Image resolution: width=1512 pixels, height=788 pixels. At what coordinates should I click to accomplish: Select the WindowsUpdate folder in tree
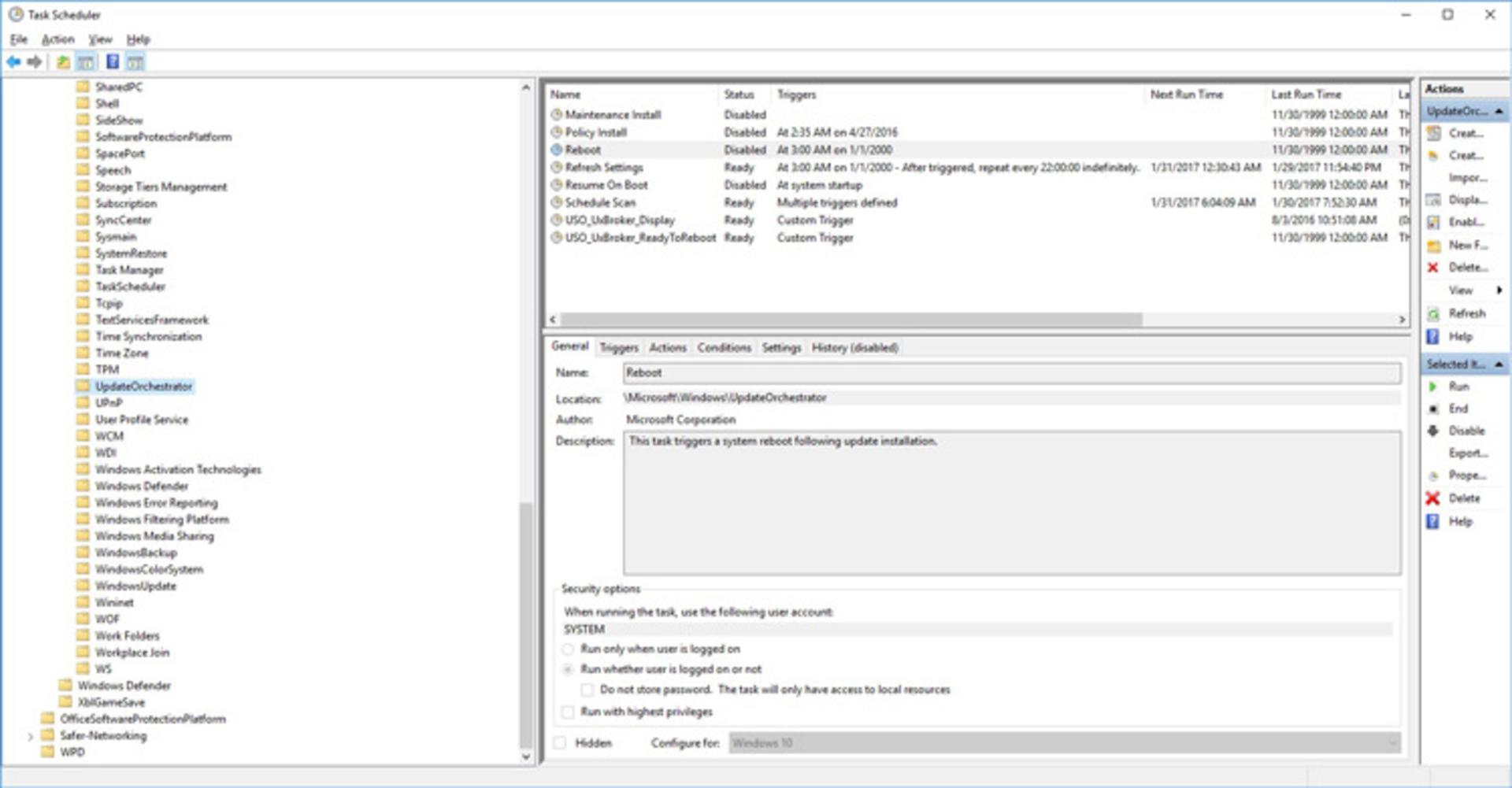(x=135, y=586)
